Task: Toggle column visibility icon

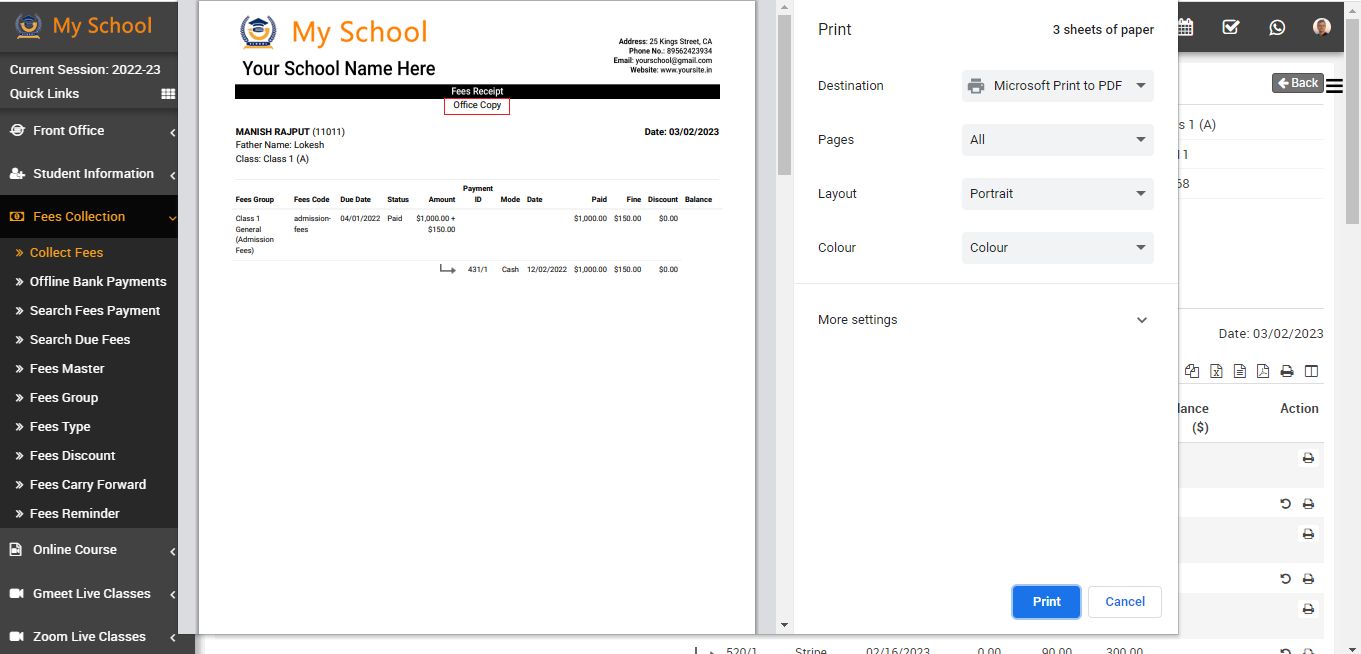Action: (x=1311, y=371)
